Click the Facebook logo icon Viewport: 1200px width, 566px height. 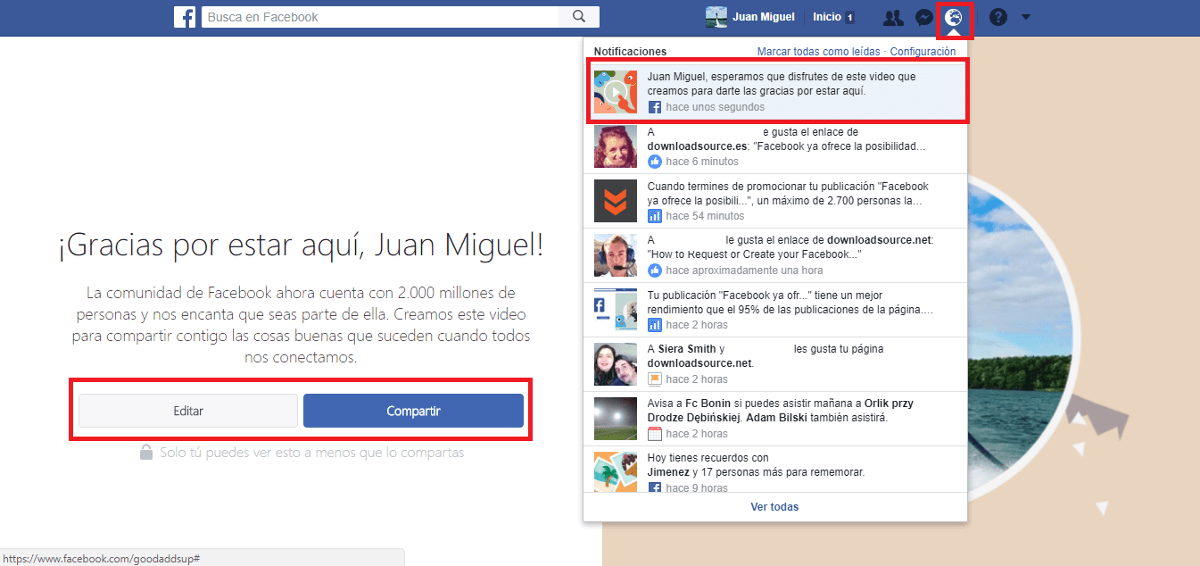coord(184,17)
